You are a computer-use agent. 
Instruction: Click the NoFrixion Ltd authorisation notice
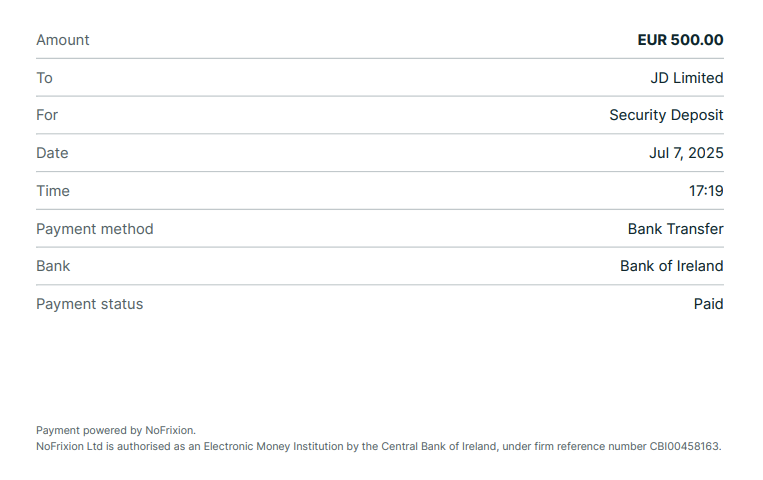[379, 446]
